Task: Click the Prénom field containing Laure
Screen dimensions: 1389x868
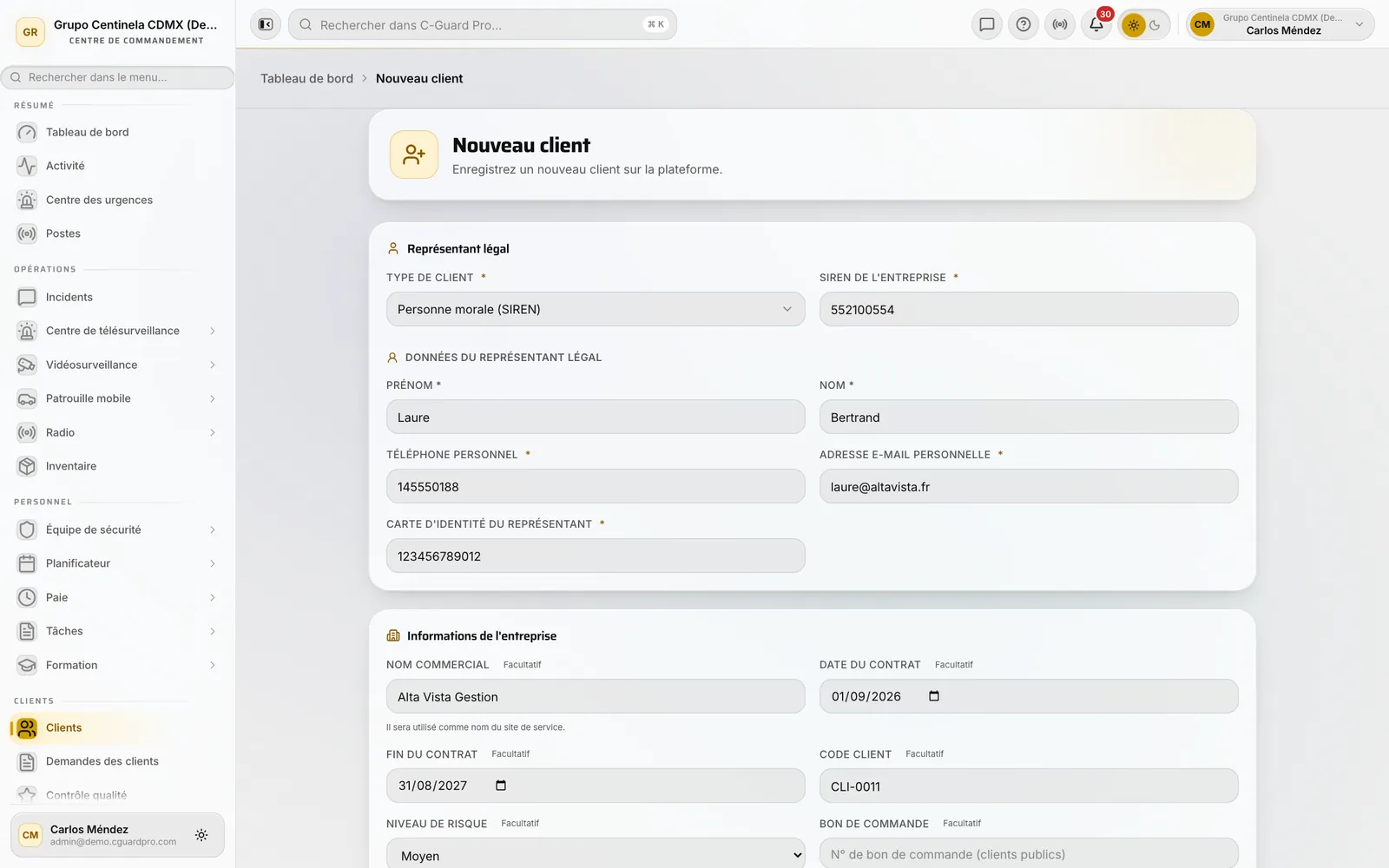Action: tap(596, 417)
